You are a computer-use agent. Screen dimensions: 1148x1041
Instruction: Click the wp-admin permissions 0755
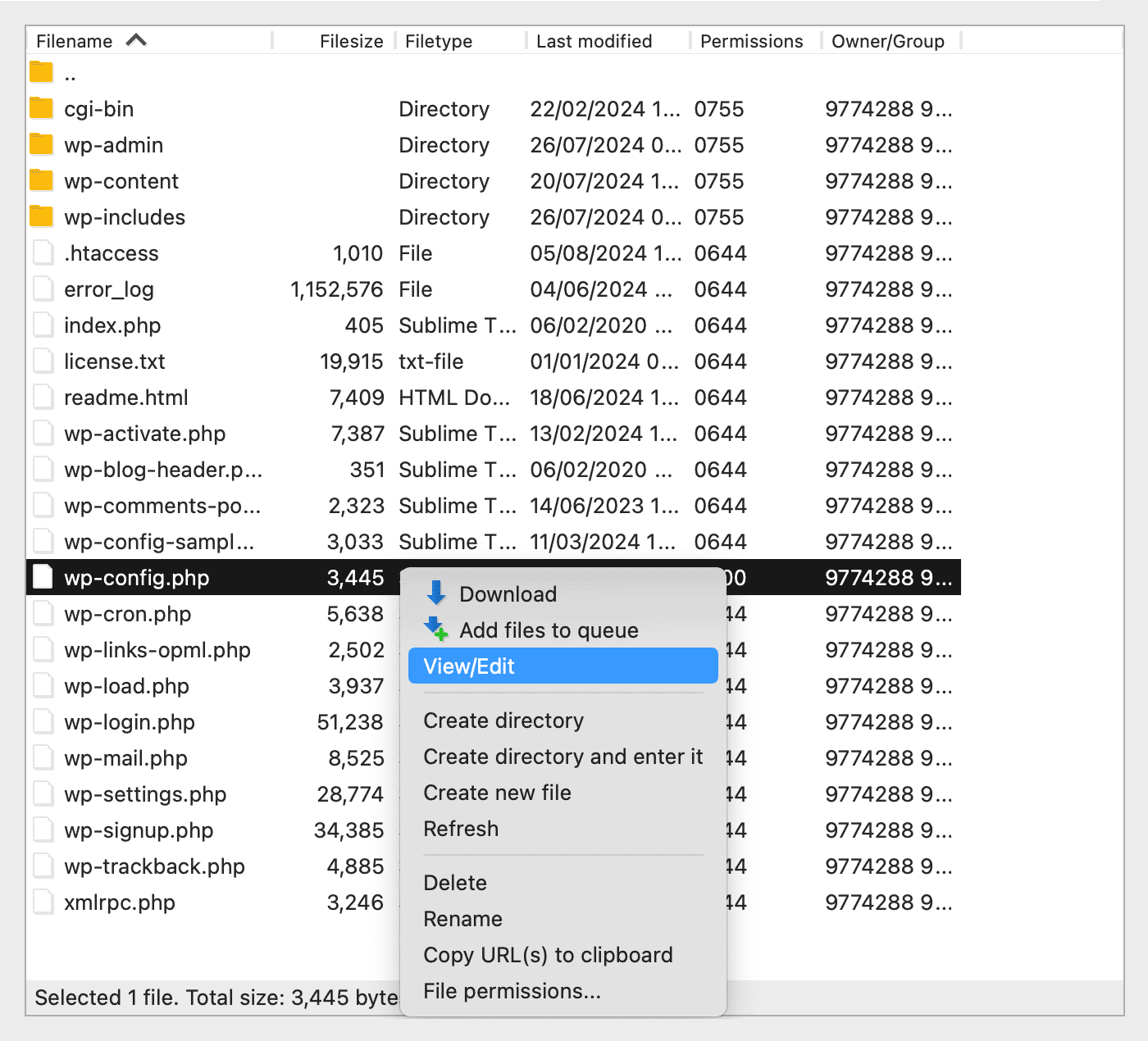719,145
